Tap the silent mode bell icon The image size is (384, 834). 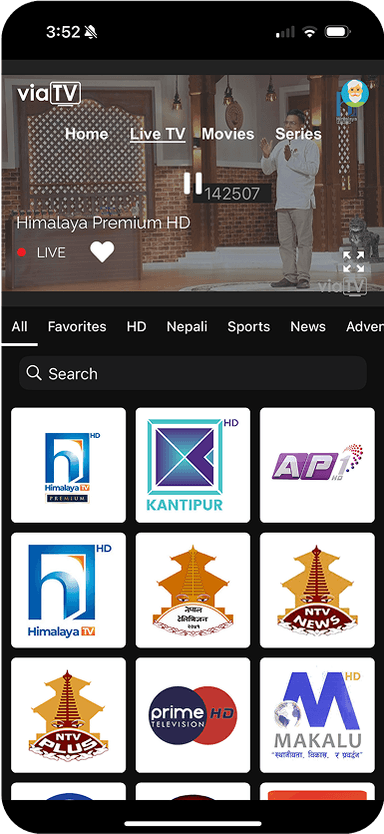point(90,32)
